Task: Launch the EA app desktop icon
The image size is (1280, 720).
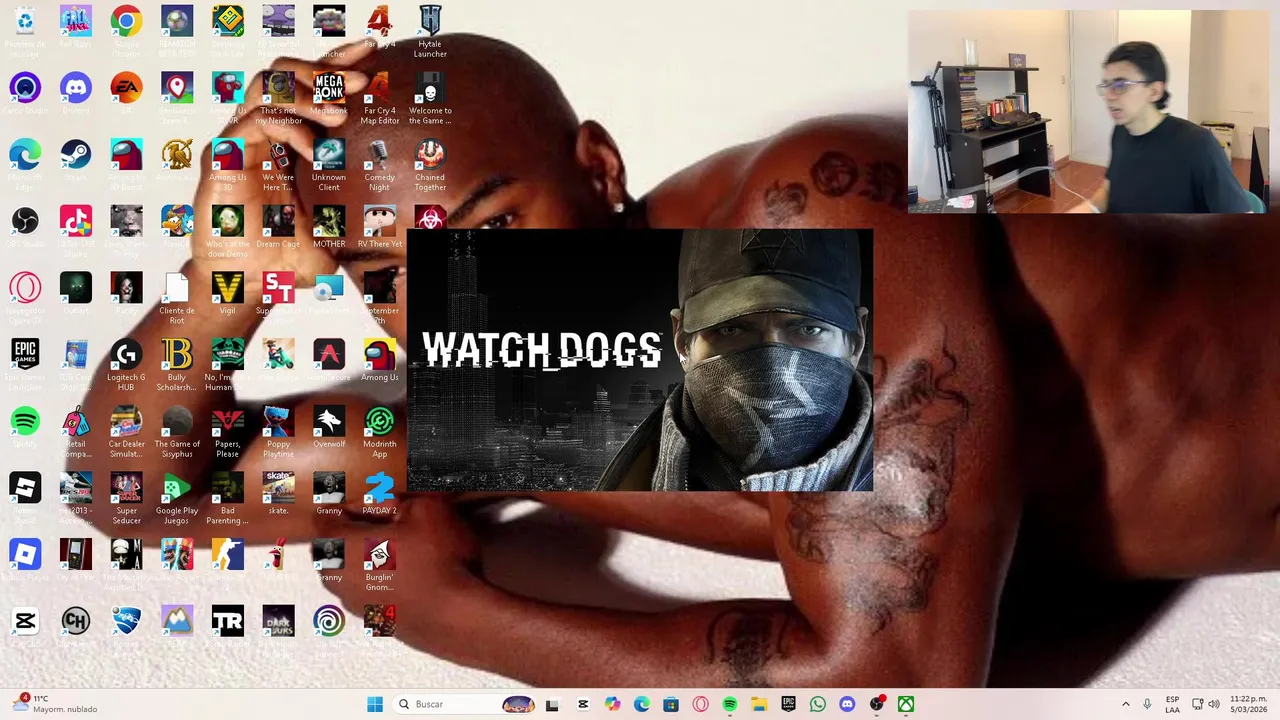Action: pos(126,88)
